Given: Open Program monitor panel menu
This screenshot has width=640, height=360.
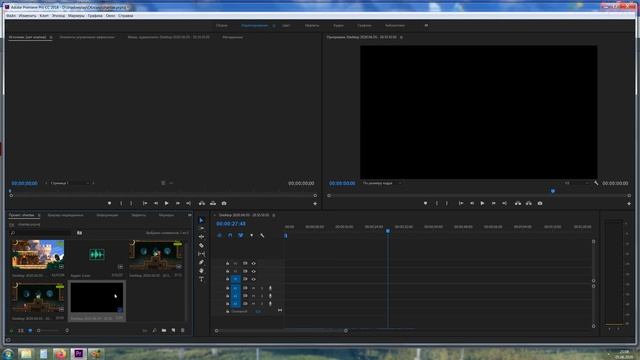Looking at the screenshot, I should tap(401, 37).
